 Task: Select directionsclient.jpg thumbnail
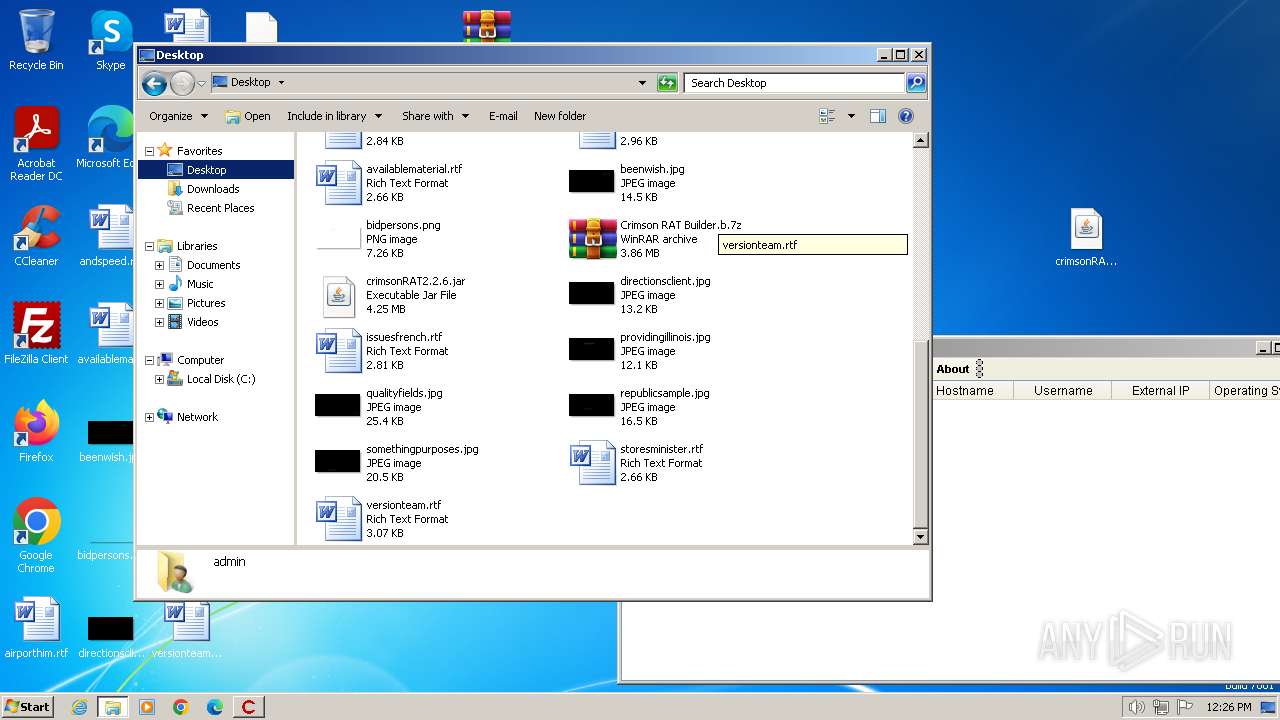tap(591, 294)
